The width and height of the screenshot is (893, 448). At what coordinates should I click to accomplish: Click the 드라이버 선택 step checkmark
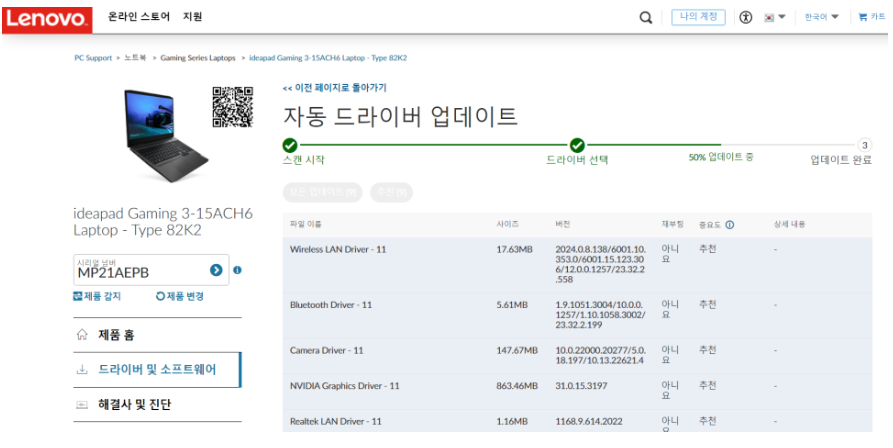[577, 145]
